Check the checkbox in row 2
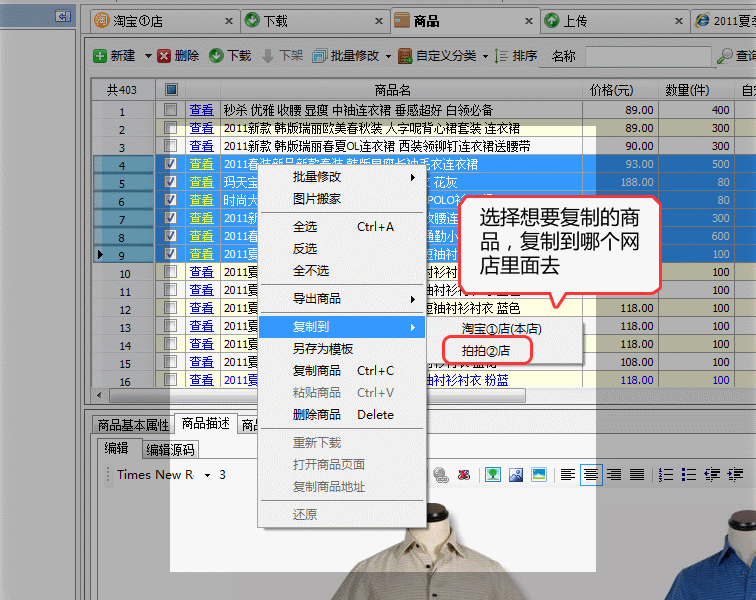This screenshot has height=600, width=756. point(170,128)
